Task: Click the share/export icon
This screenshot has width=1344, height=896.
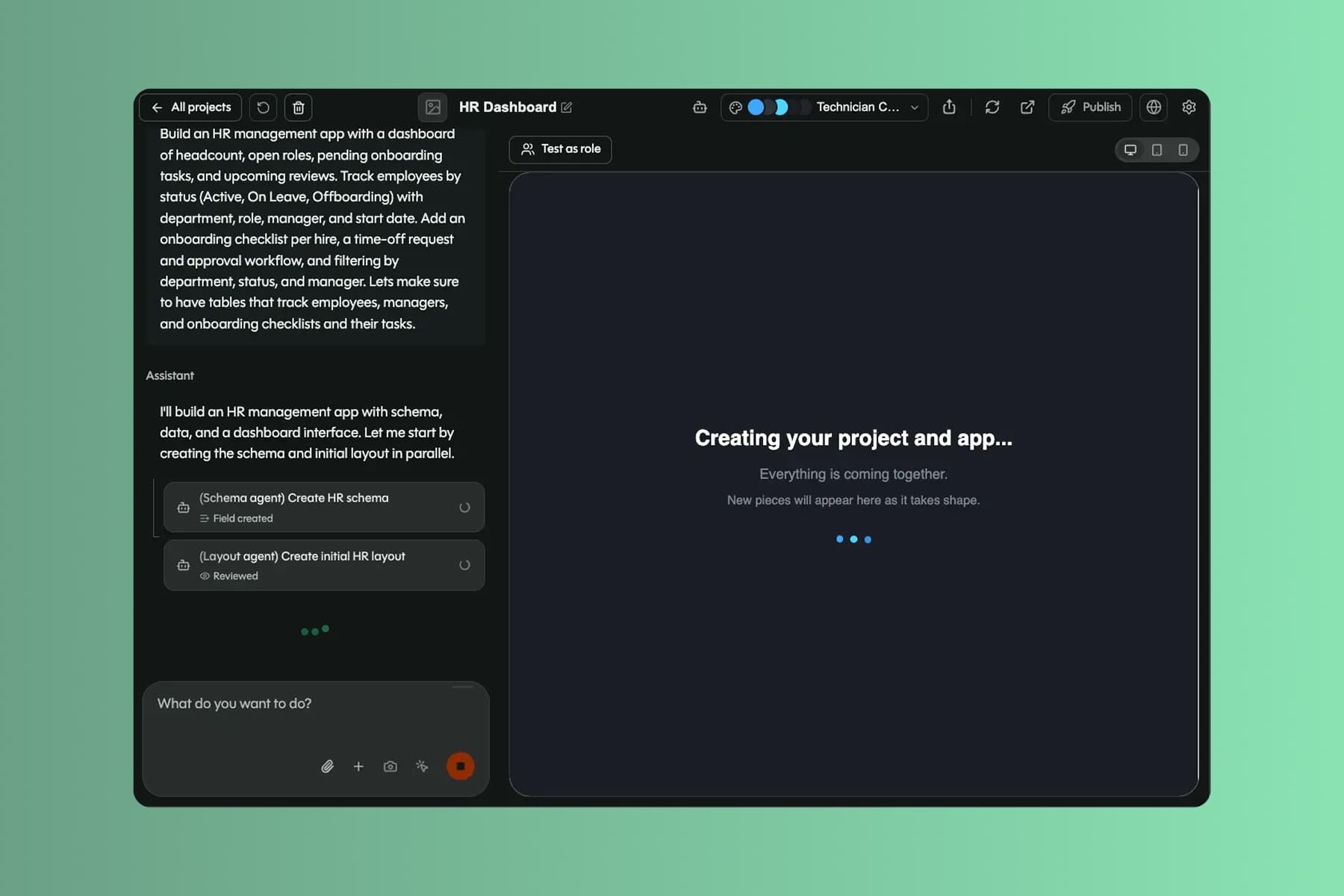Action: (x=949, y=108)
